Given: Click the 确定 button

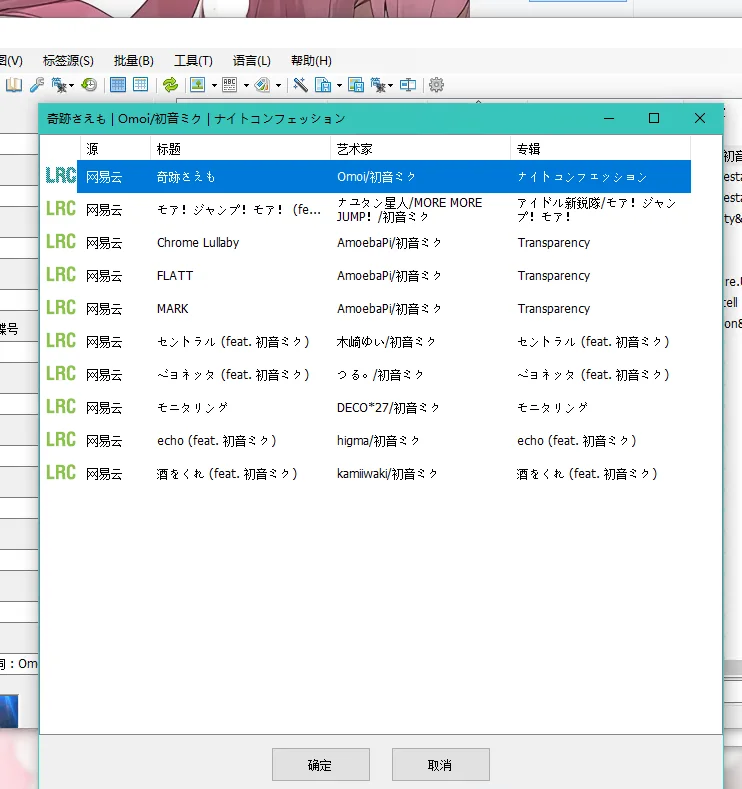Looking at the screenshot, I should (x=321, y=764).
